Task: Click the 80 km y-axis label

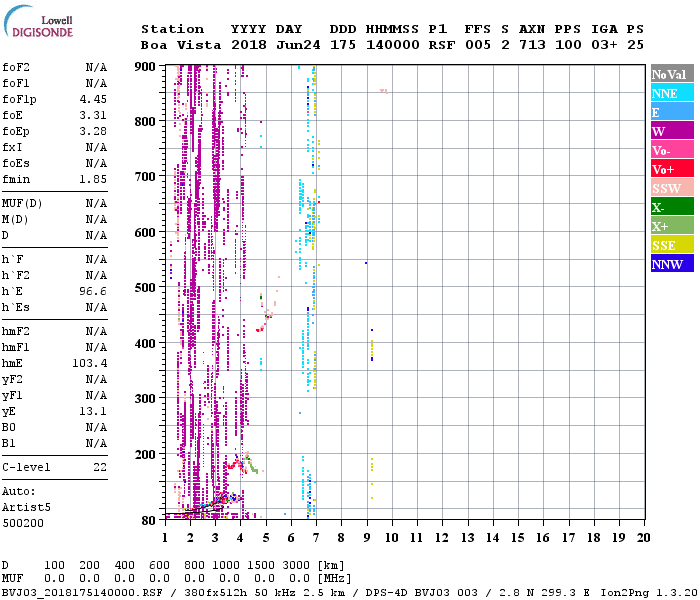Action: click(x=148, y=521)
